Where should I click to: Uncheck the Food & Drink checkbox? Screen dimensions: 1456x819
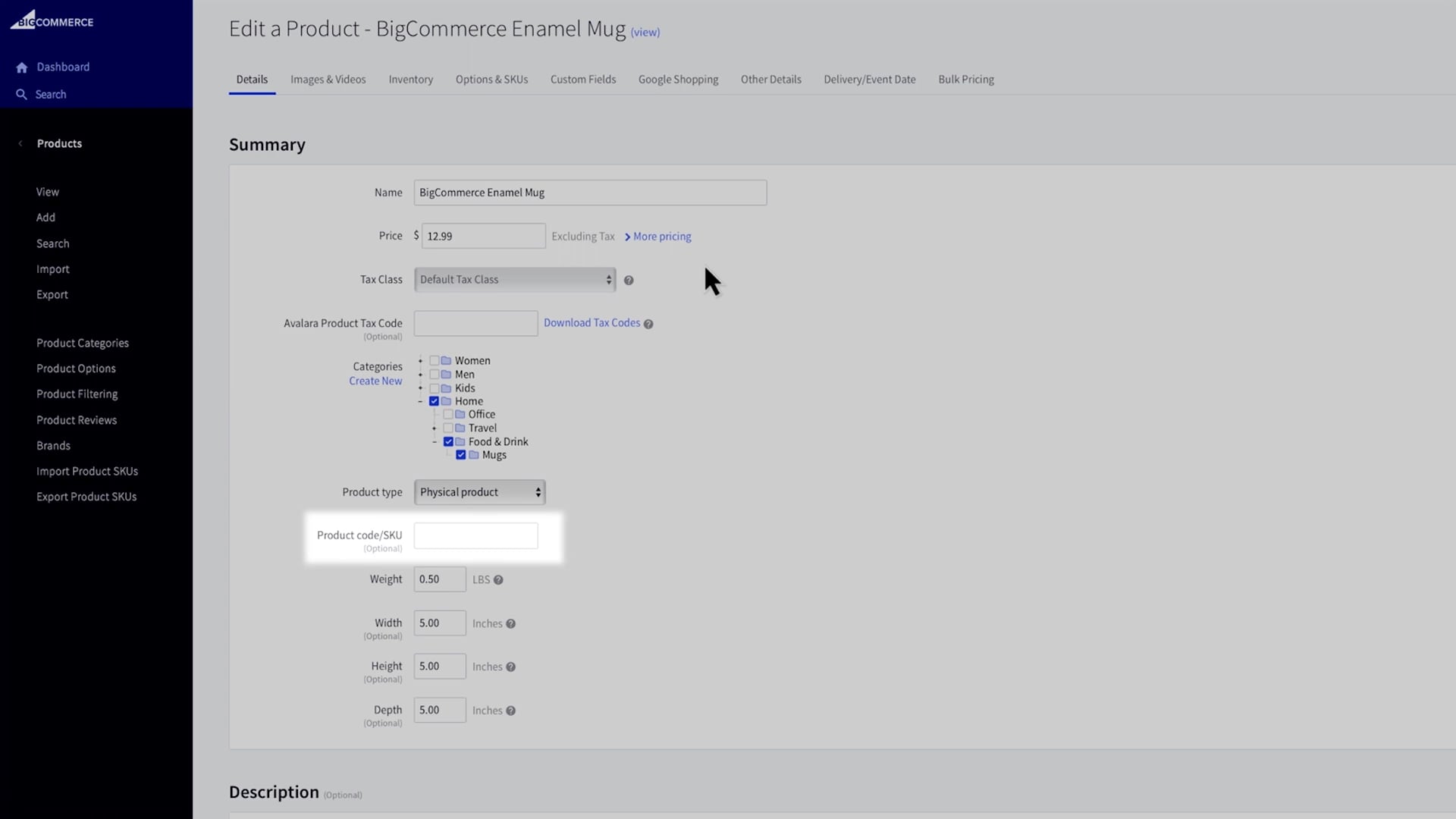pos(448,442)
